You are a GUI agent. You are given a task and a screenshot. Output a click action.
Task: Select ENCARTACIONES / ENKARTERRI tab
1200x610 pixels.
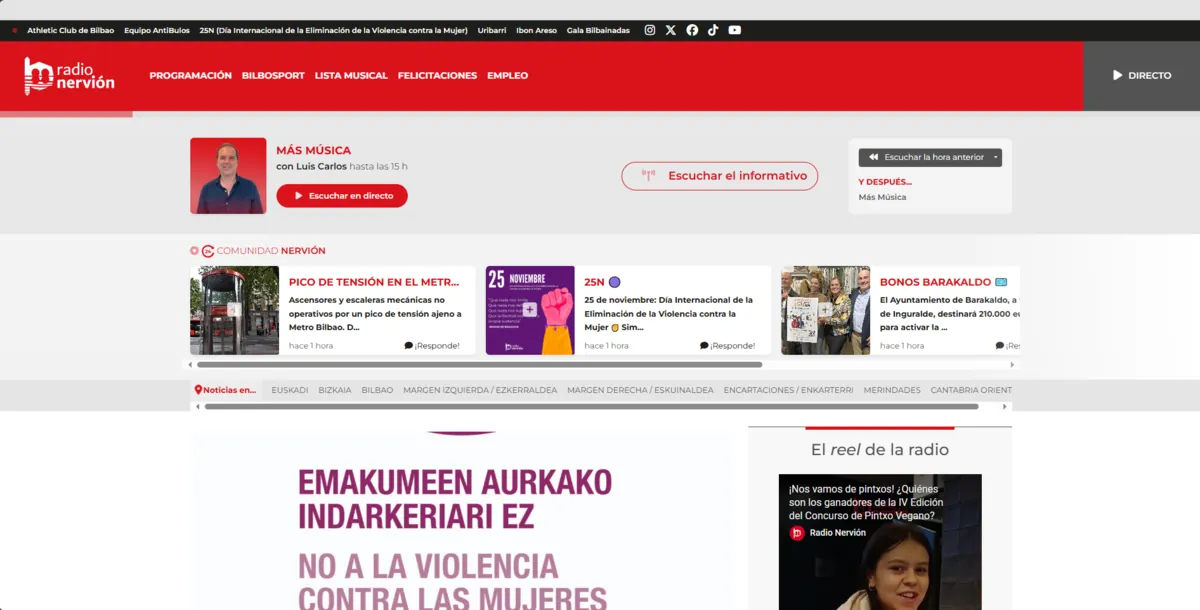pyautogui.click(x=788, y=390)
